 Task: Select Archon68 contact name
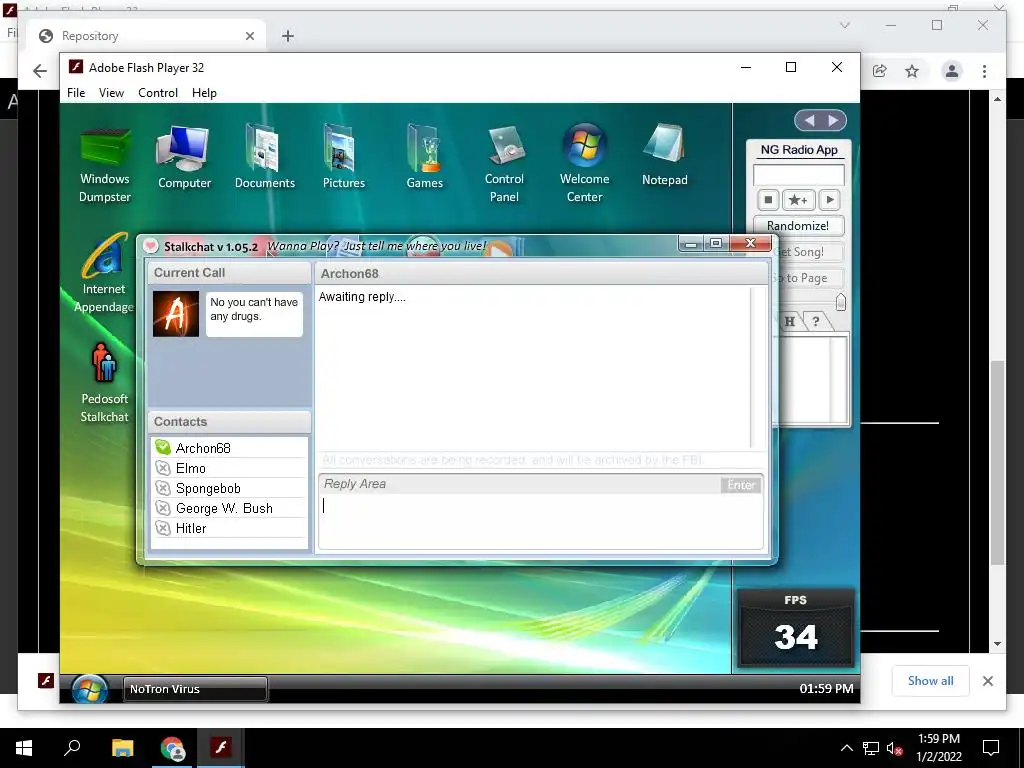pos(203,448)
